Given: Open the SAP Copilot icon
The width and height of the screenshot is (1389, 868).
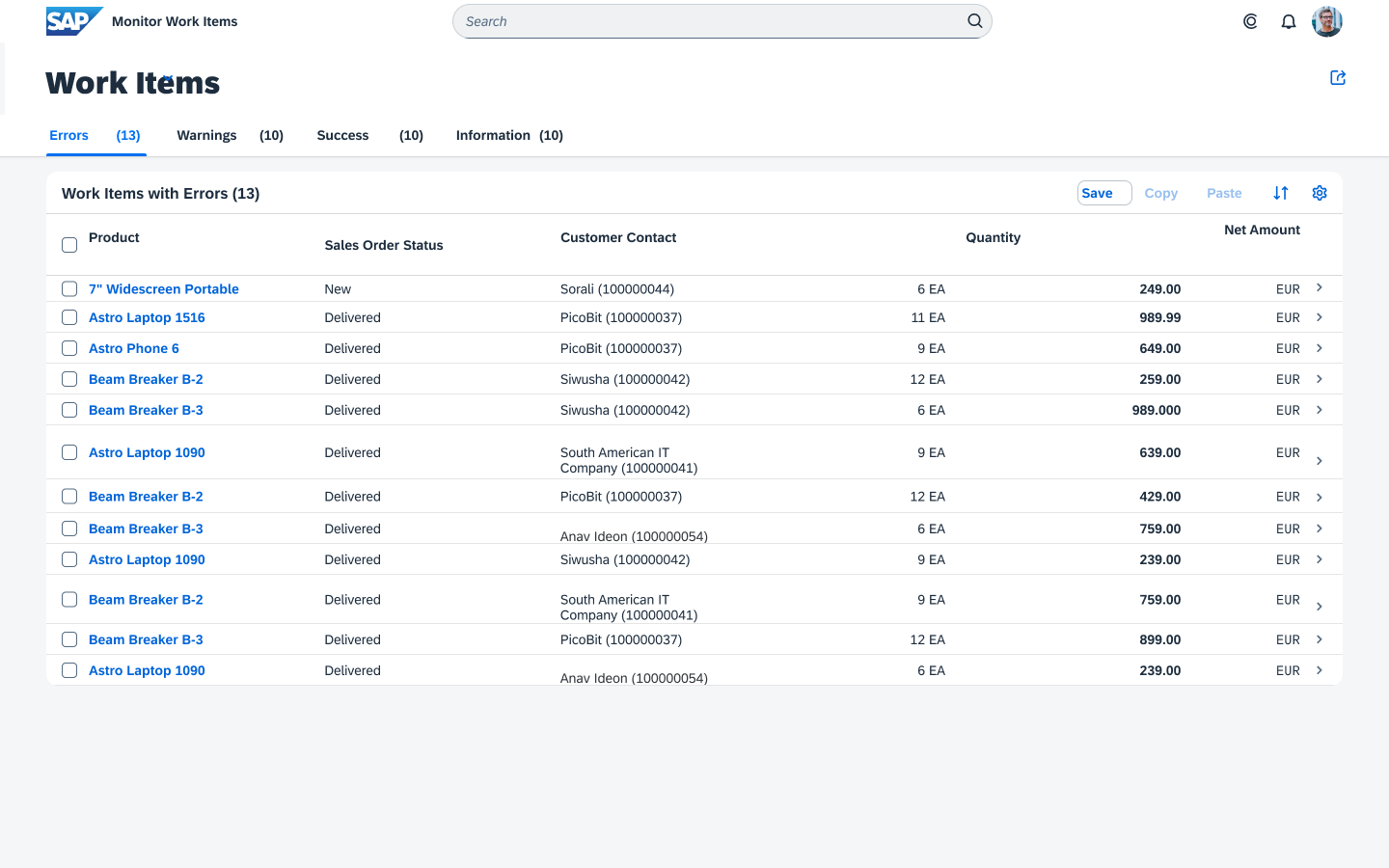Looking at the screenshot, I should [x=1250, y=21].
